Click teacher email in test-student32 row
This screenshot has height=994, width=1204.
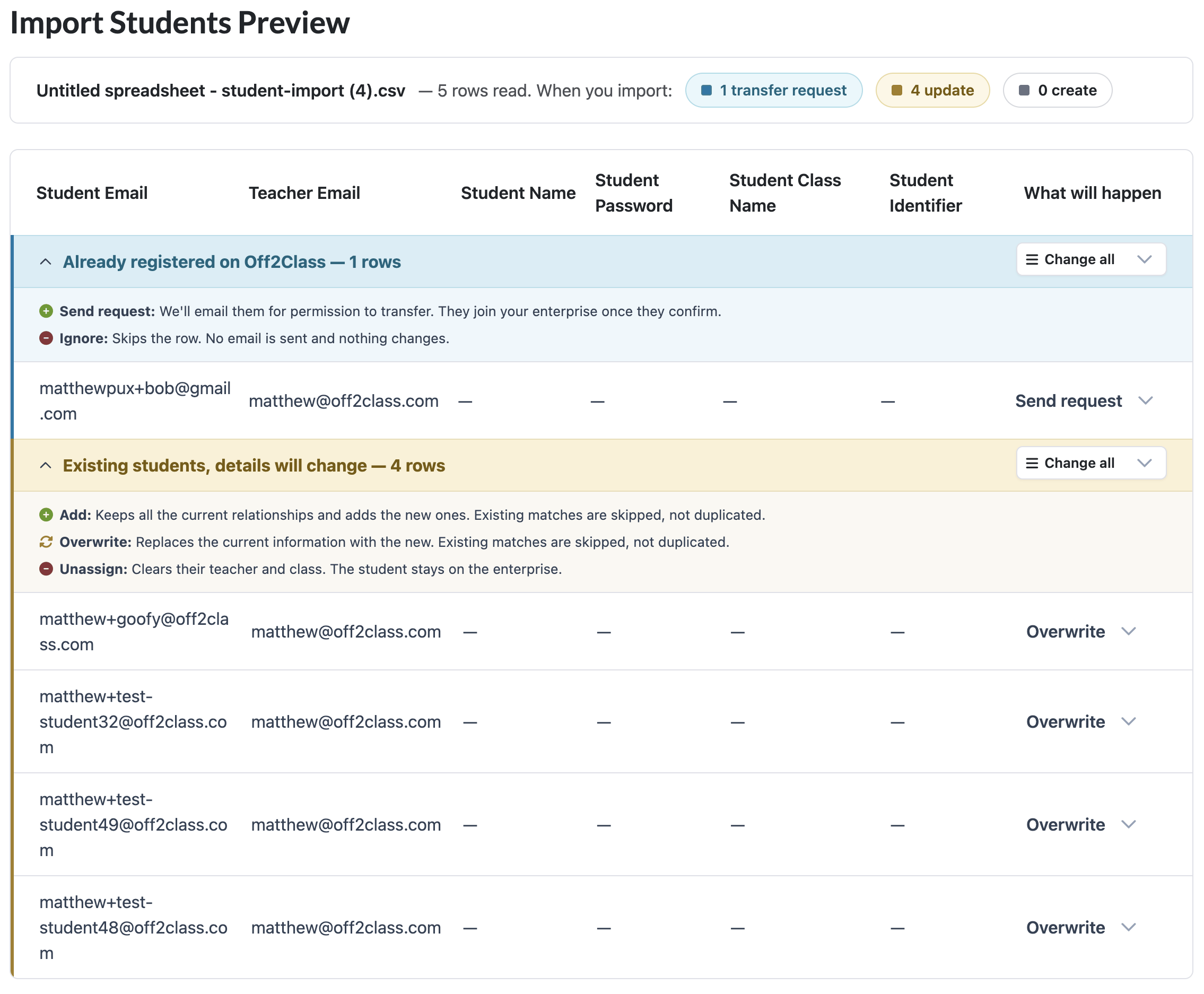346,721
